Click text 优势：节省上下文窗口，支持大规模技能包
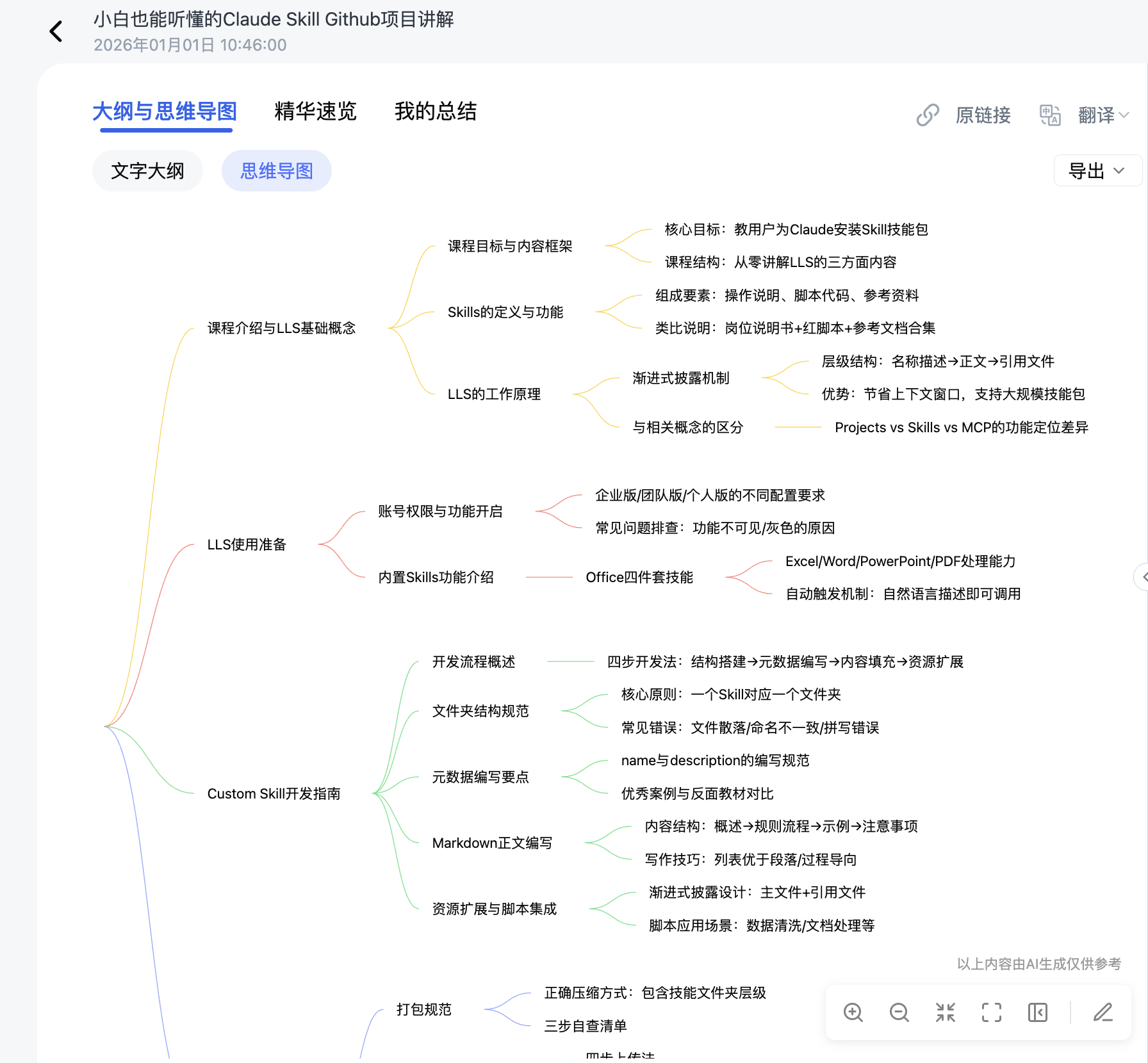The width and height of the screenshot is (1148, 1063). pyautogui.click(x=953, y=394)
